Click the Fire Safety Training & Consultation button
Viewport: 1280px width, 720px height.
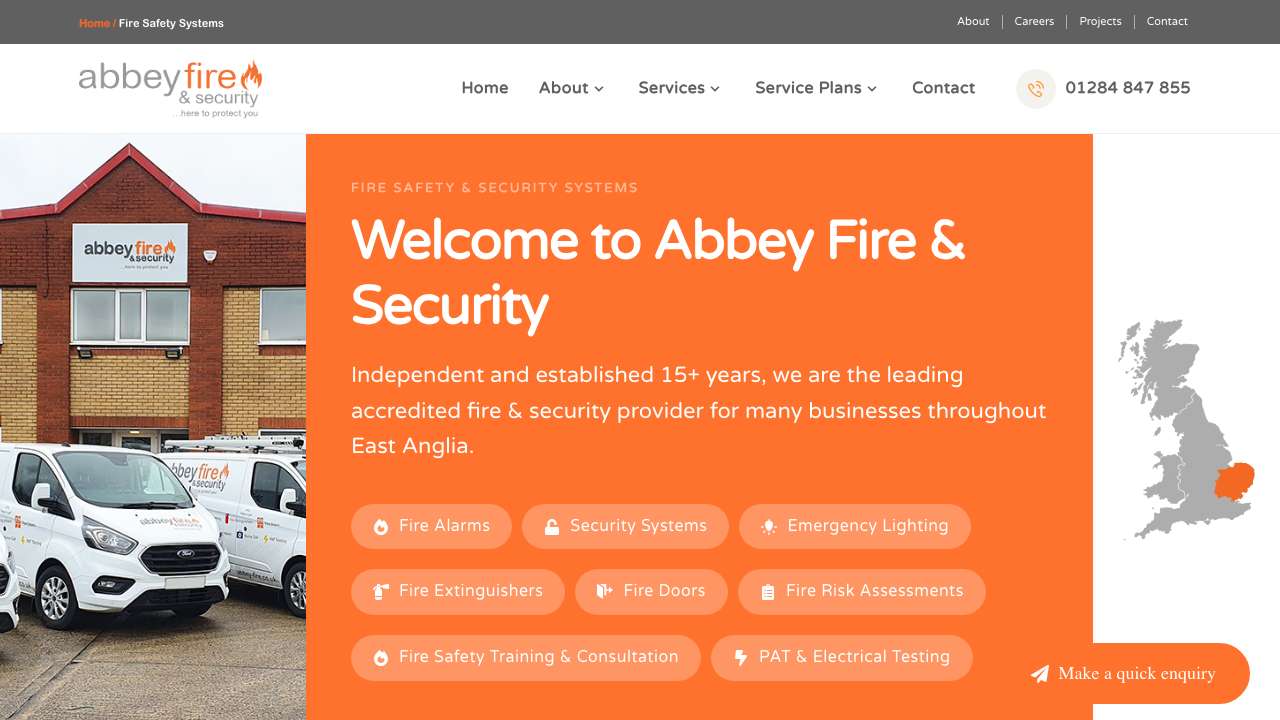[x=526, y=657]
